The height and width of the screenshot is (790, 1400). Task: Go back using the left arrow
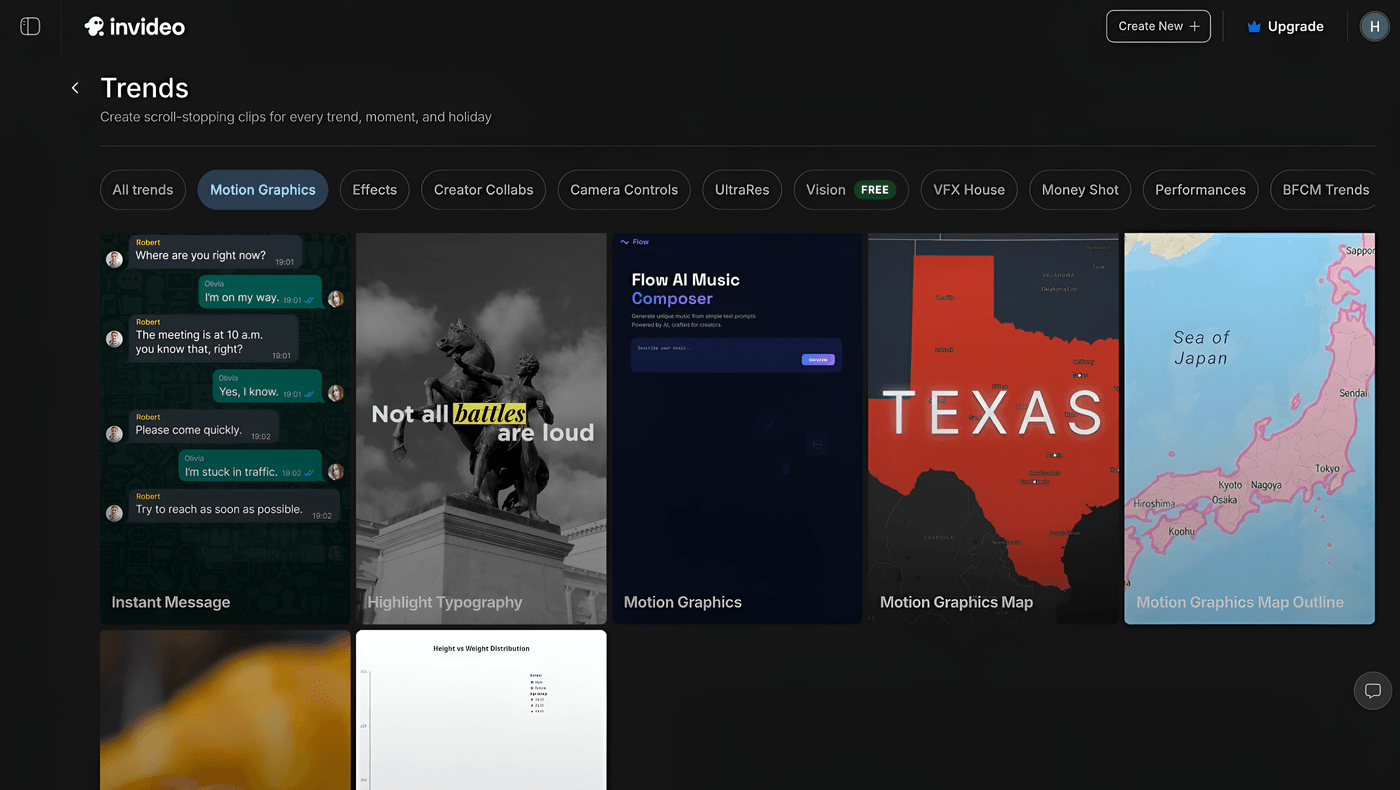[75, 88]
